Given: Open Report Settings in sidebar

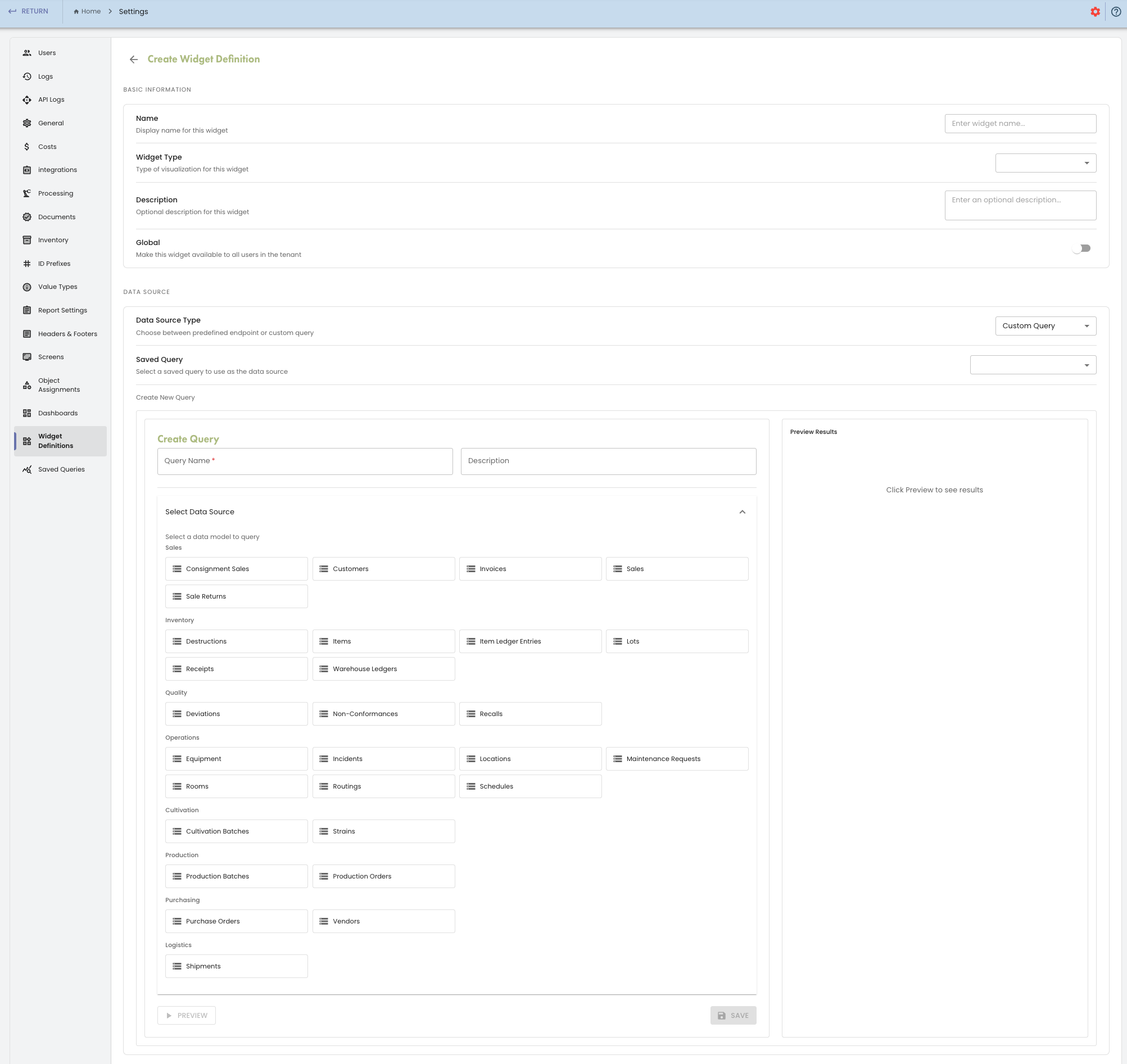Looking at the screenshot, I should coord(62,311).
